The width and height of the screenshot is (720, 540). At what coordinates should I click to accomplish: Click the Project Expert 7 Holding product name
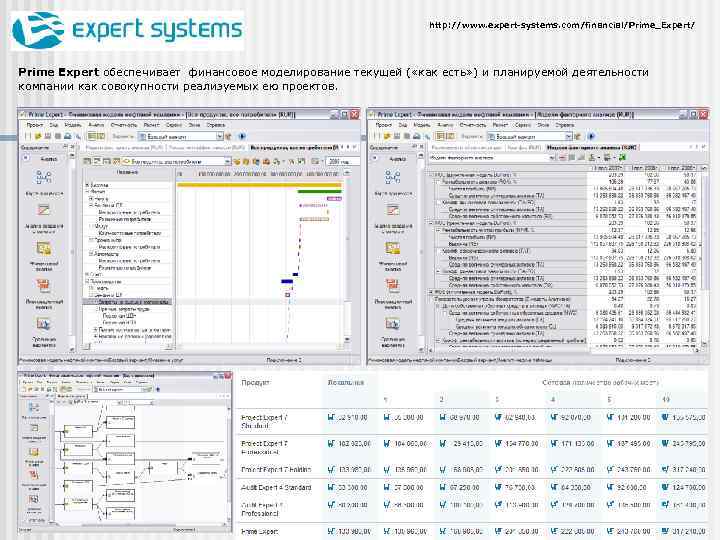tap(276, 469)
